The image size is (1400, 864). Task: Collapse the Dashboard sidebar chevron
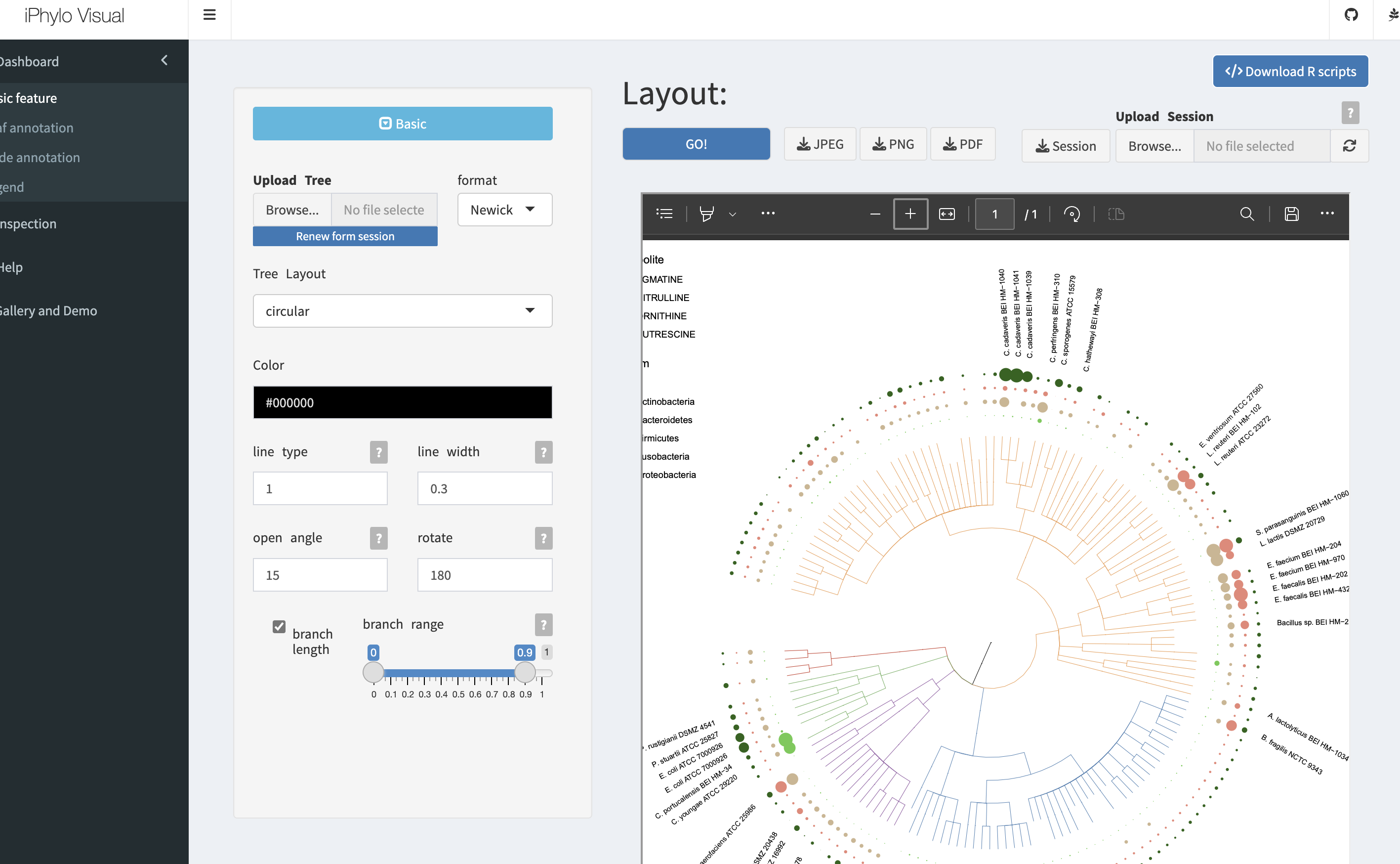coord(165,61)
